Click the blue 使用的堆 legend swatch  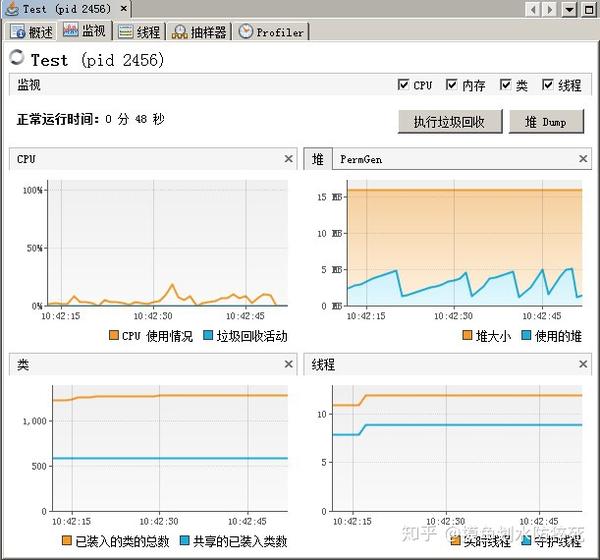(526, 335)
